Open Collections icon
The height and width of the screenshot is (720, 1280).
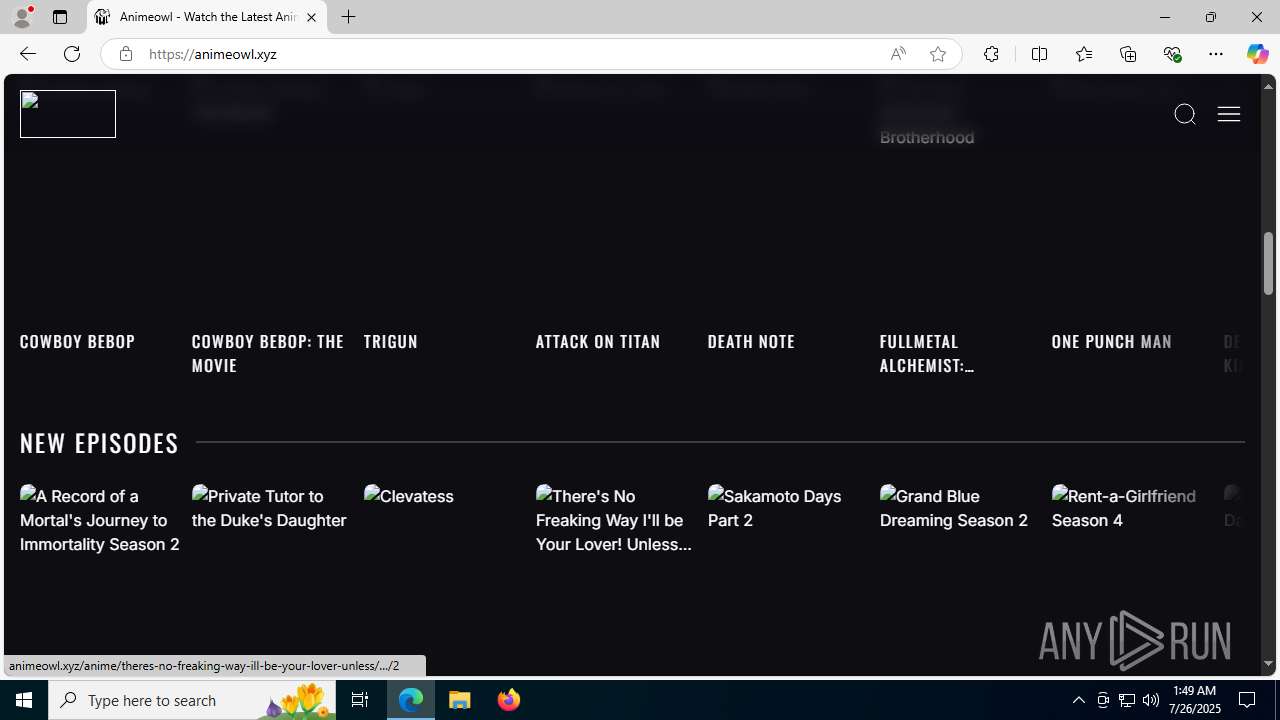point(1128,54)
